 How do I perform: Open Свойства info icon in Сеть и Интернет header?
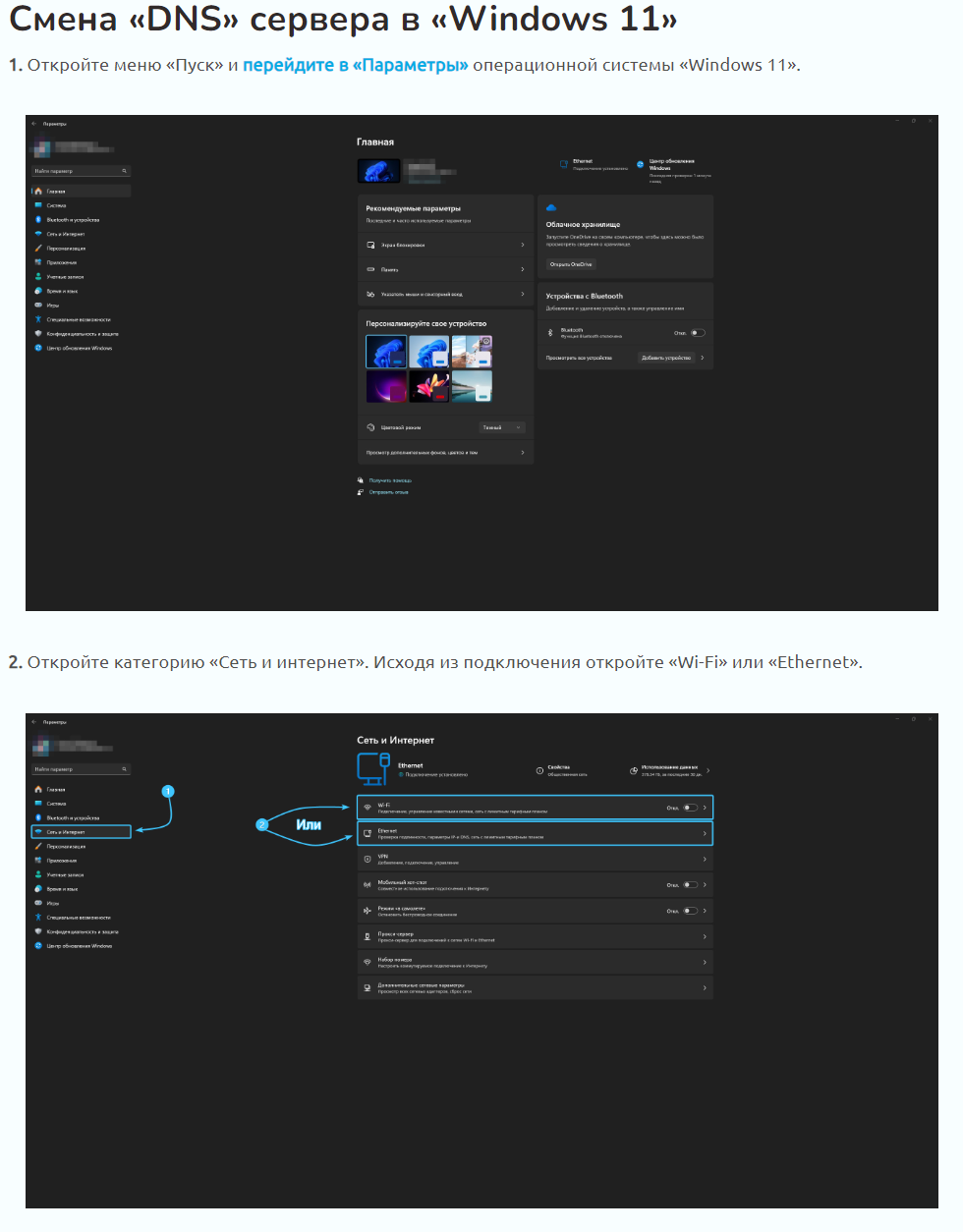pyautogui.click(x=539, y=770)
